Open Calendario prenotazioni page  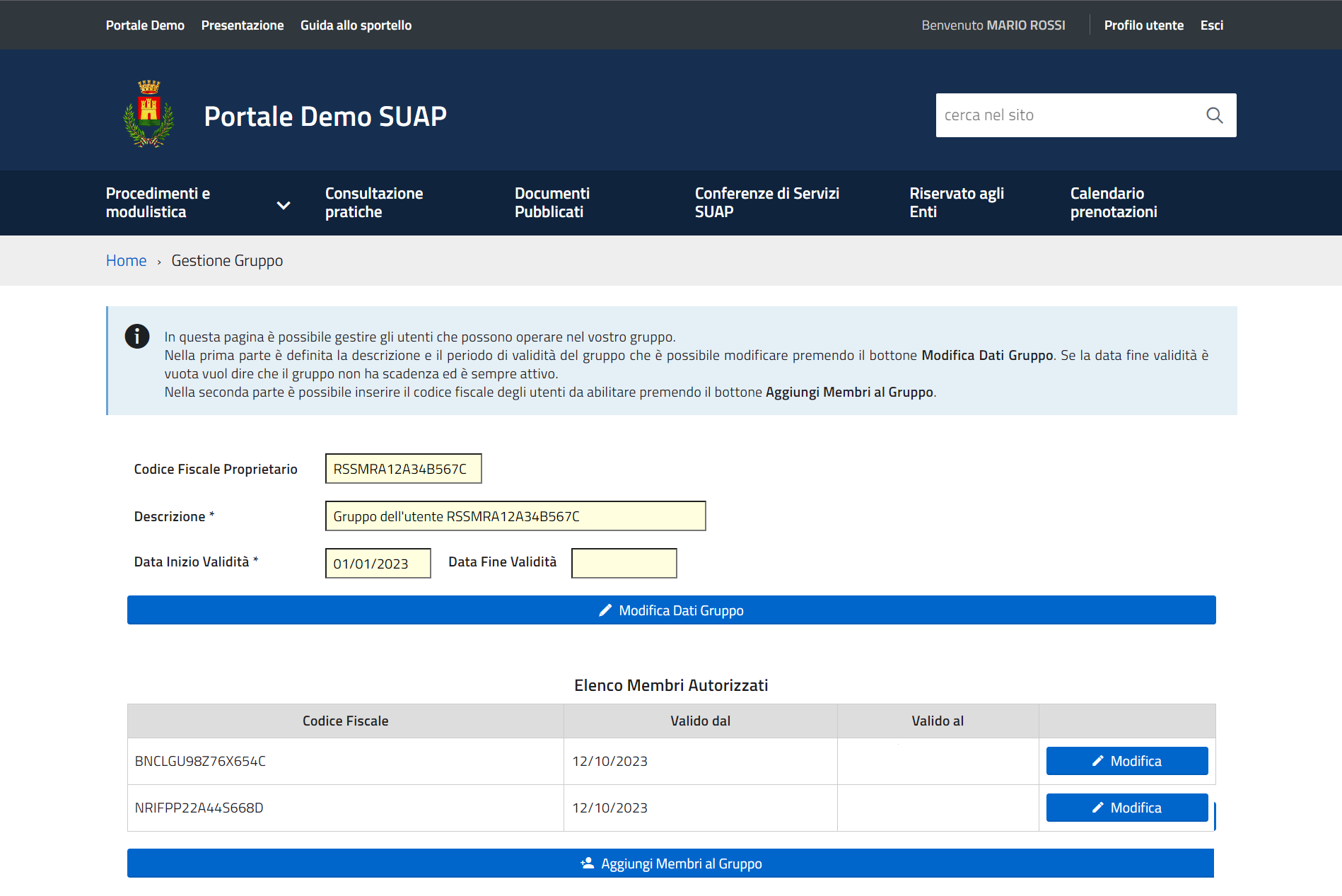click(x=1113, y=202)
